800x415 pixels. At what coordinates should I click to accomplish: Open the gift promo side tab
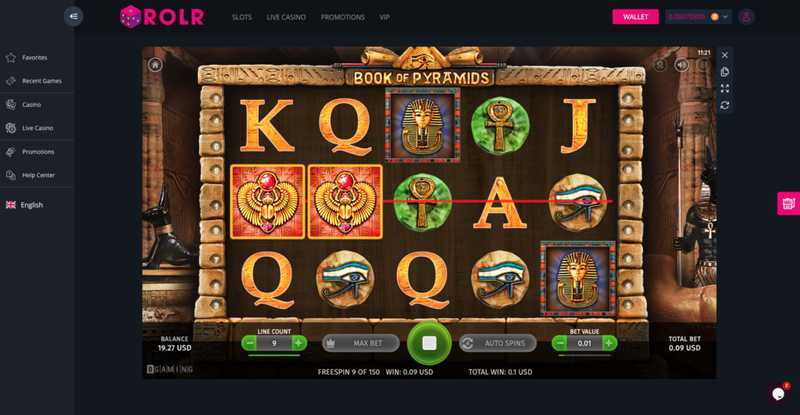(x=788, y=203)
